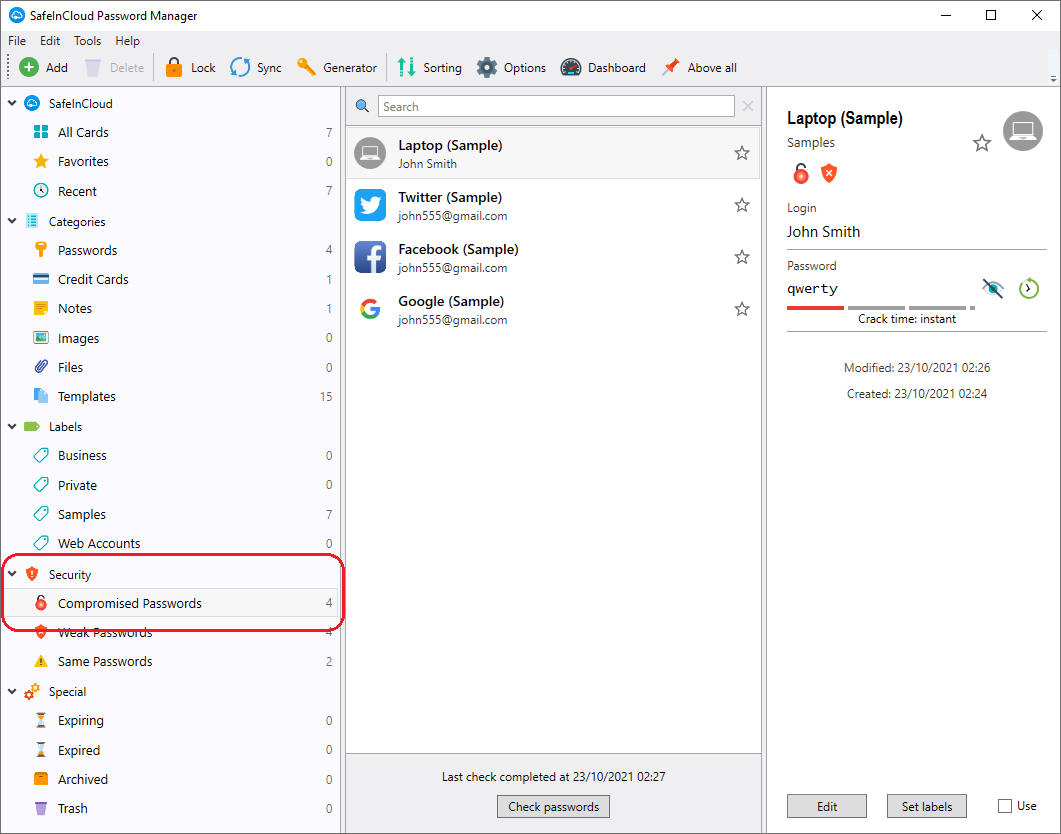The width and height of the screenshot is (1061, 834).
Task: Click the Add card toolbar icon
Action: [29, 67]
